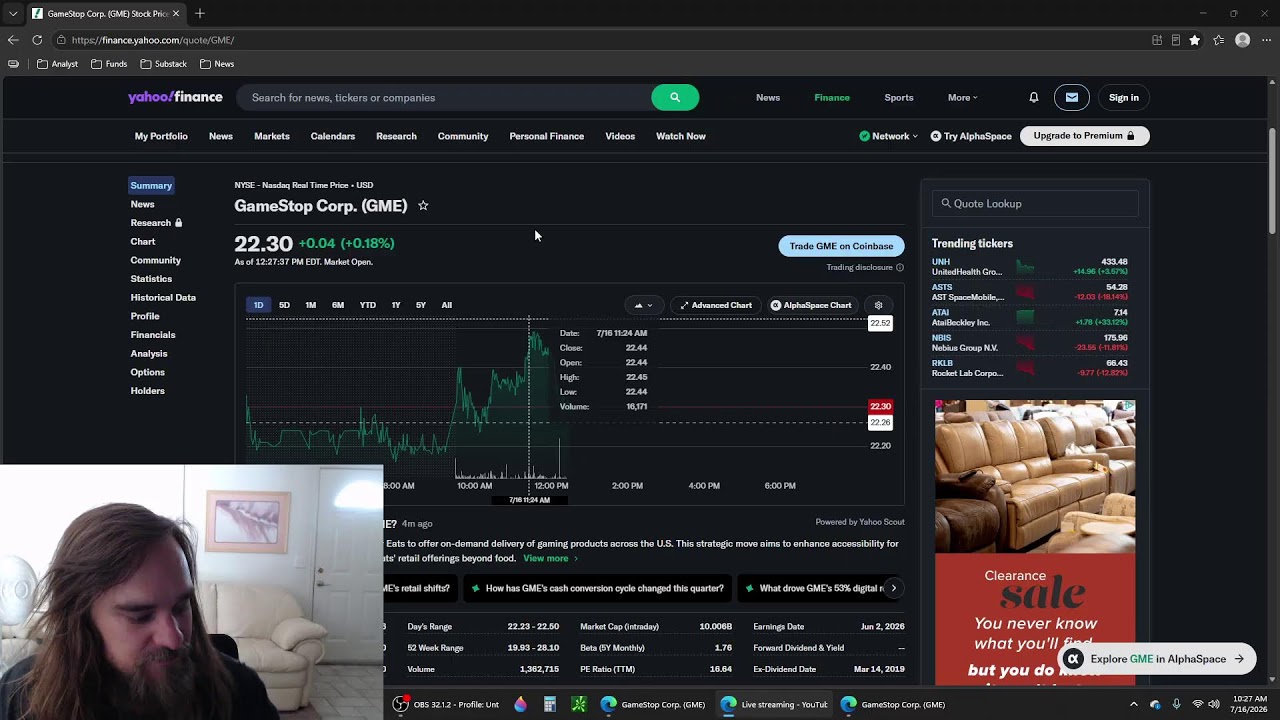This screenshot has height=720, width=1280.
Task: Open Advanced Chart
Action: click(716, 305)
